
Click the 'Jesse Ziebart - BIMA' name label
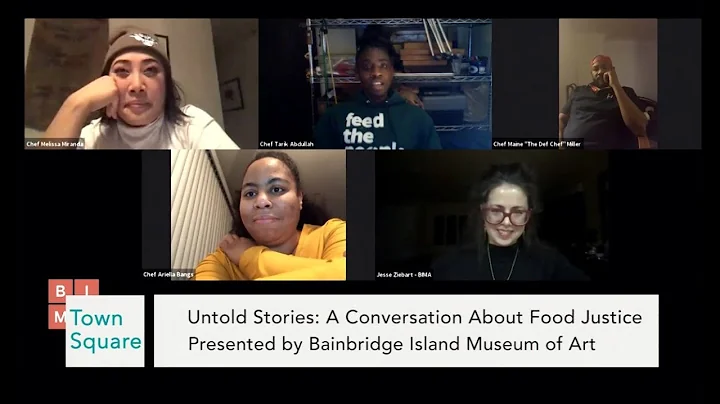coord(404,275)
